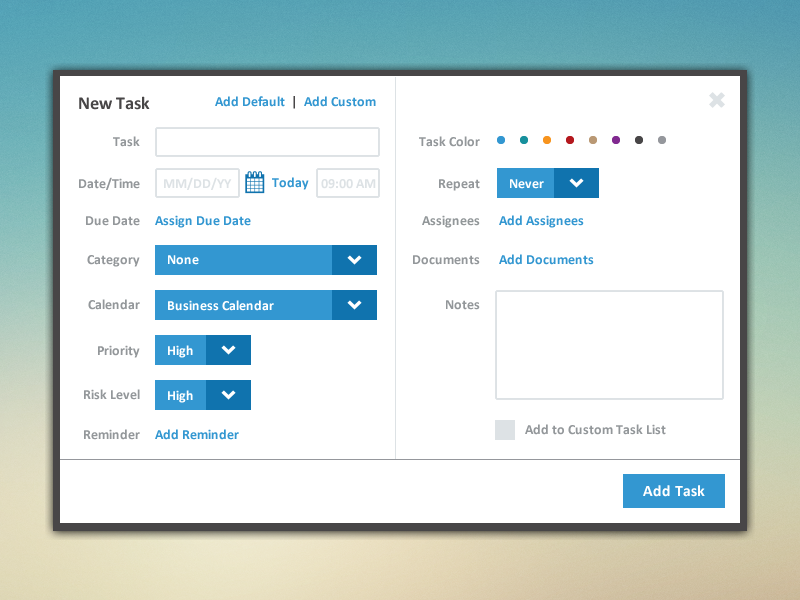This screenshot has height=600, width=800.
Task: Click the Add Custom link
Action: 339,101
